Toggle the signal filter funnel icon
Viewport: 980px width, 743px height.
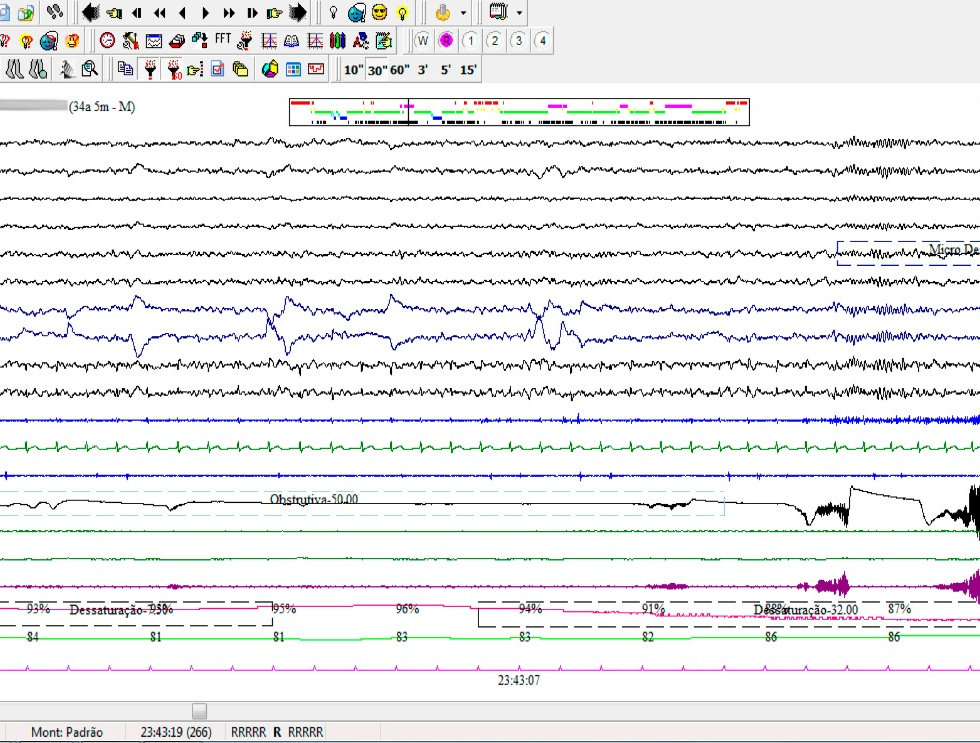pyautogui.click(x=150, y=69)
